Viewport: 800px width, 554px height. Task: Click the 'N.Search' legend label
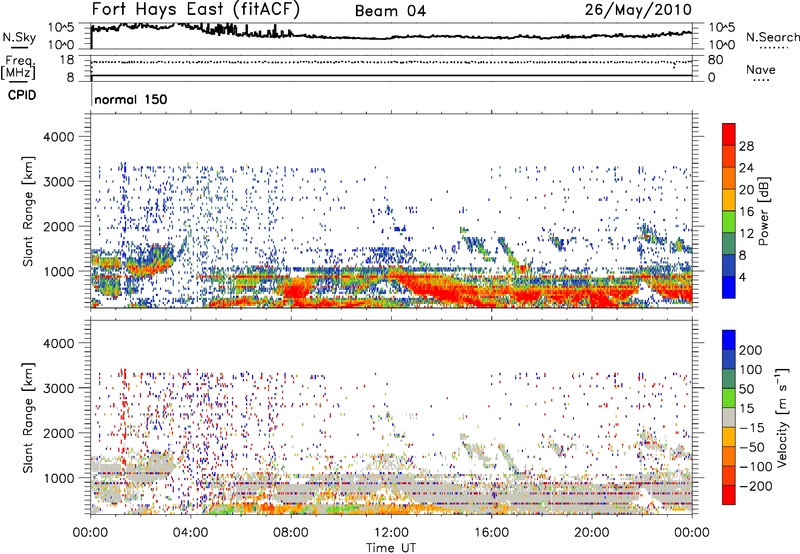(772, 37)
